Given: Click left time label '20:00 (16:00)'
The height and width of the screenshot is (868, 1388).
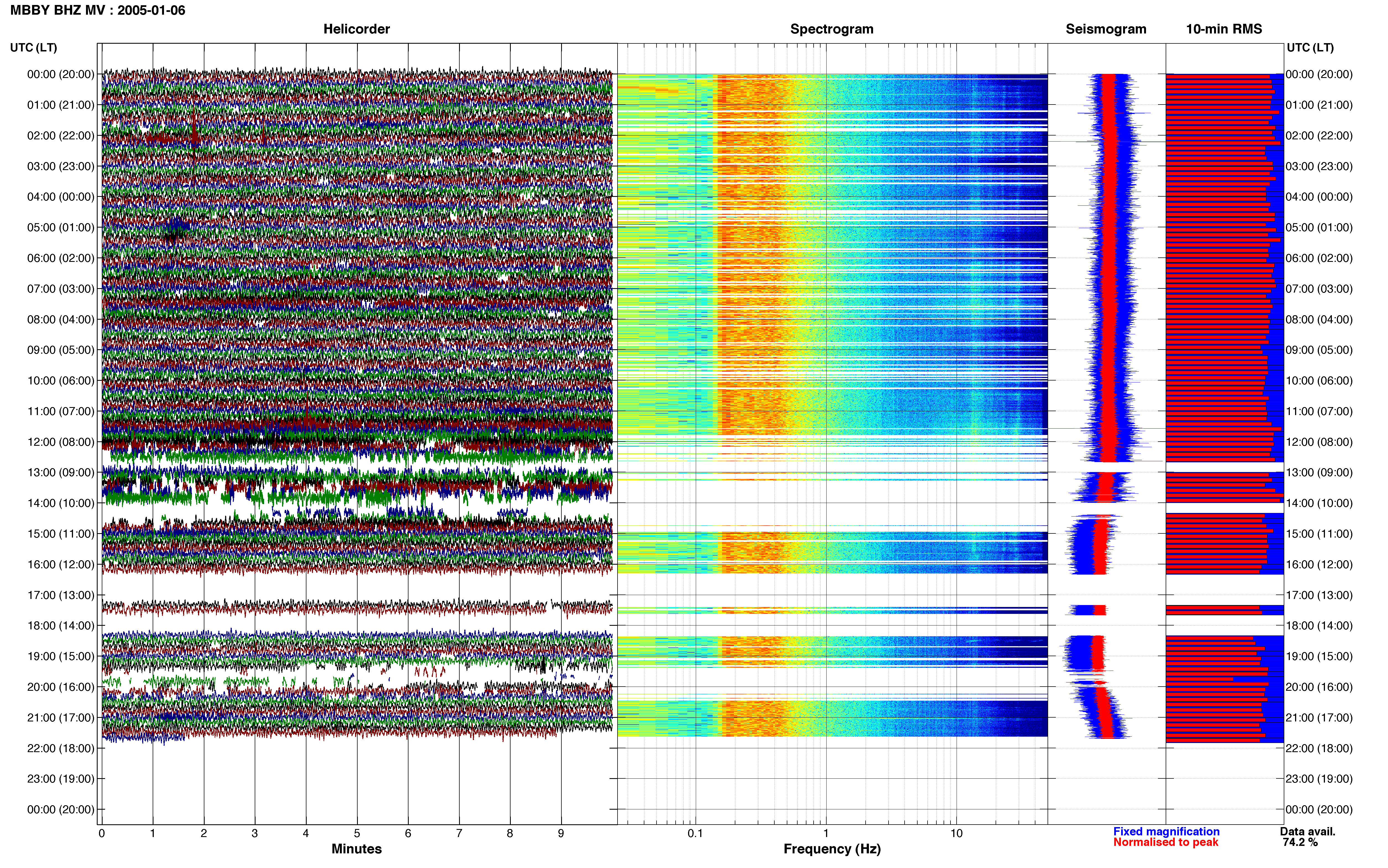Looking at the screenshot, I should (61, 687).
